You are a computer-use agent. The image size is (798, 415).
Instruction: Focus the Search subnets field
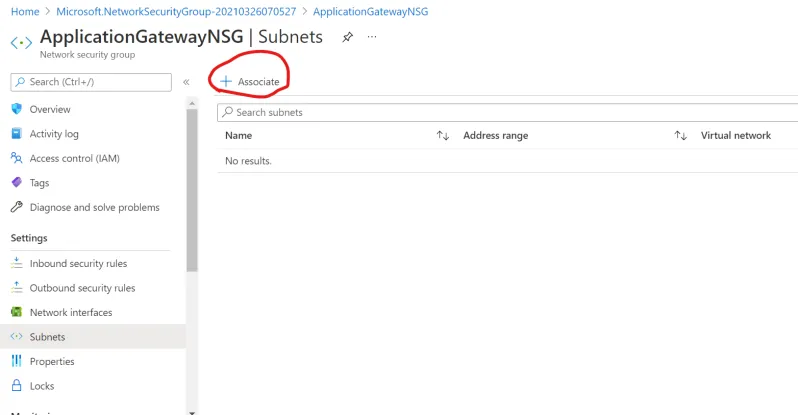[507, 112]
